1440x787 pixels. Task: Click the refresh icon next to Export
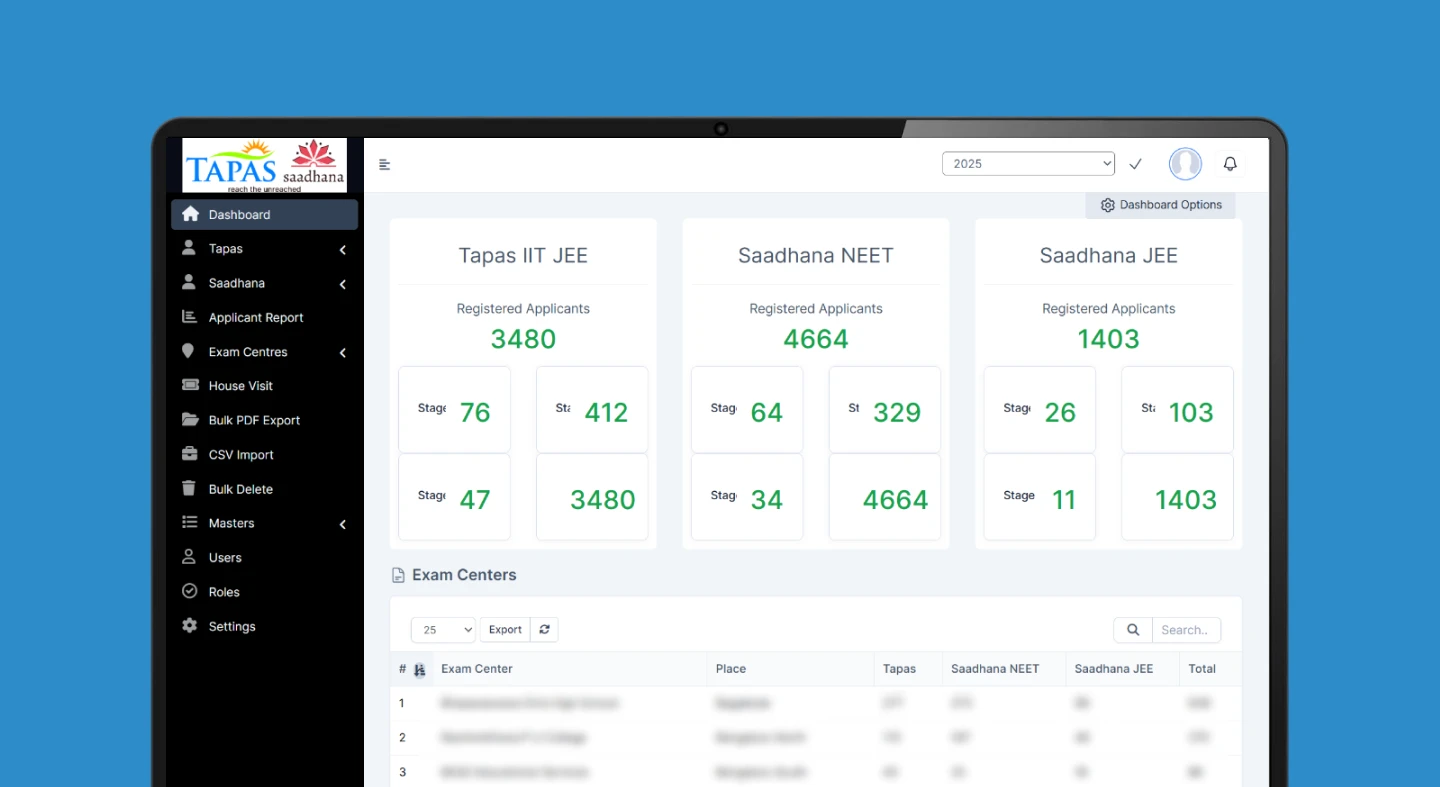point(544,630)
